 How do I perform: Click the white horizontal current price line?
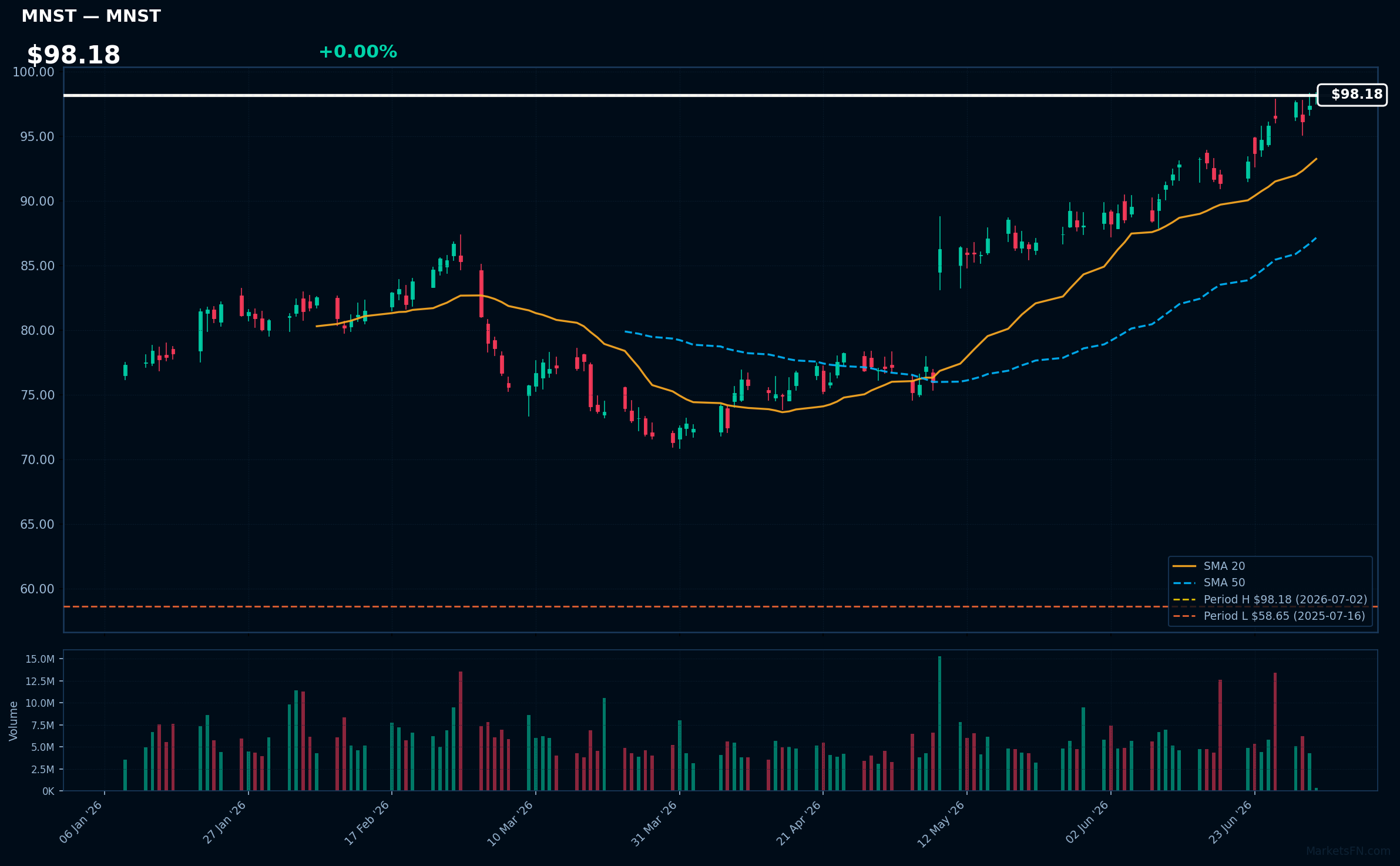[690, 95]
